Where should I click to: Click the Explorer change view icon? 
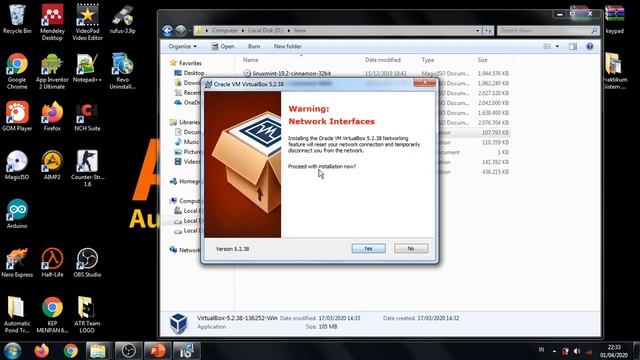(547, 47)
